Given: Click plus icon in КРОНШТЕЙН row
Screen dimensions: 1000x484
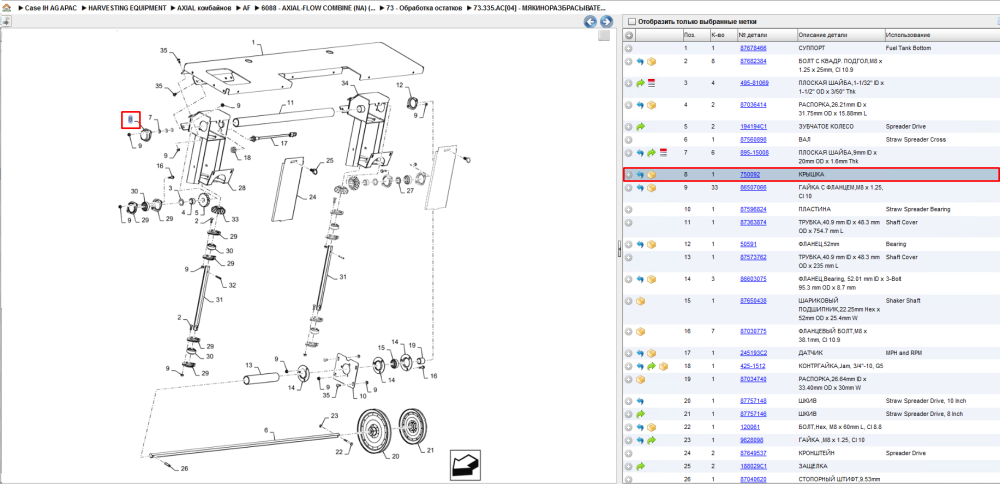Looking at the screenshot, I should 628,453.
